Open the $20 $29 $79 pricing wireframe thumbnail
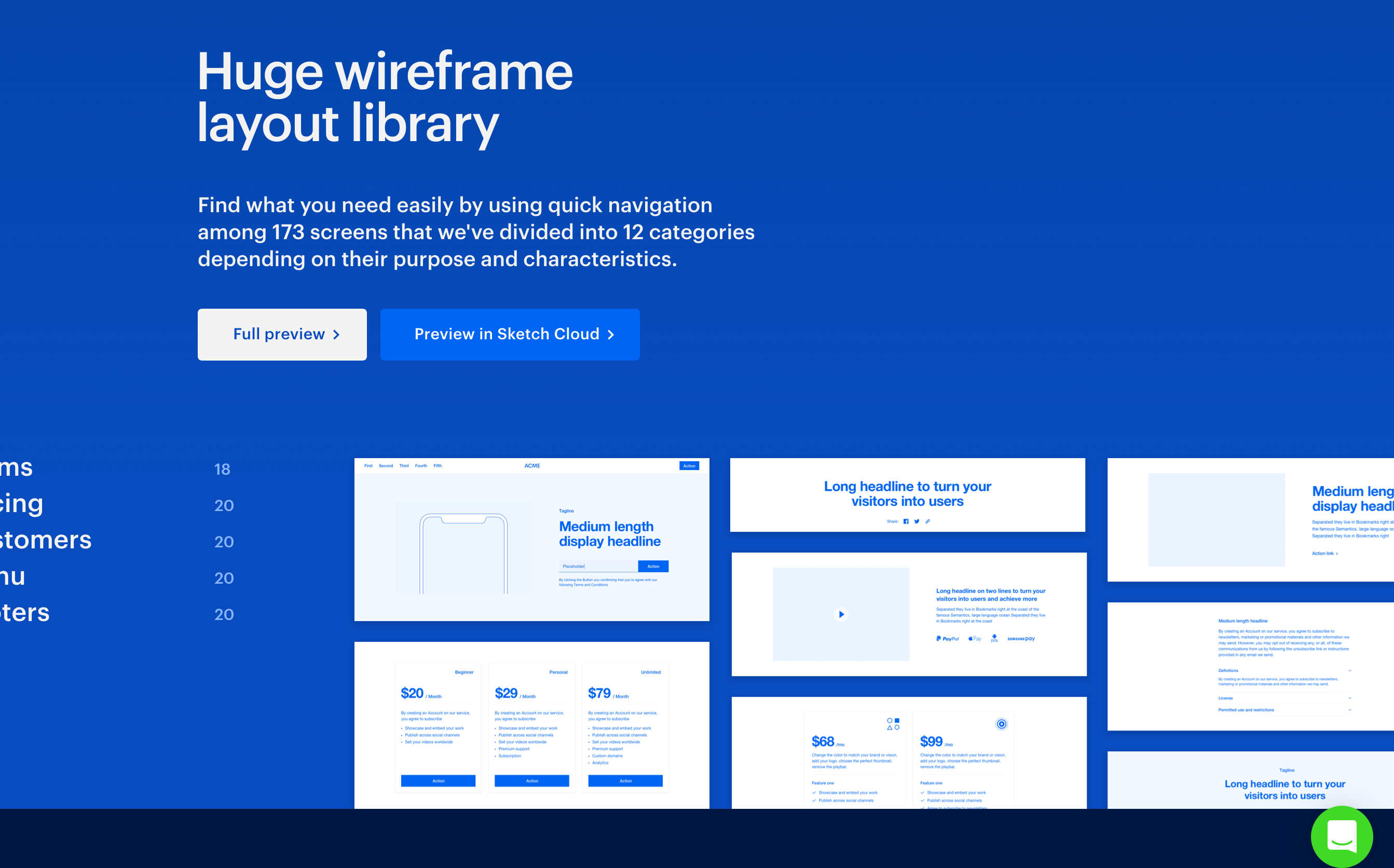The image size is (1394, 868). [531, 726]
